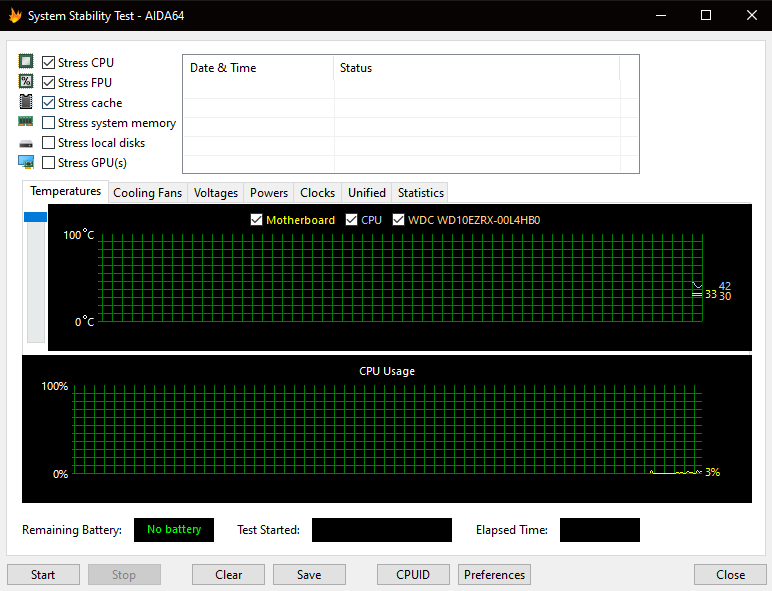Toggle CPU temperature graph checkbox

coord(352,220)
